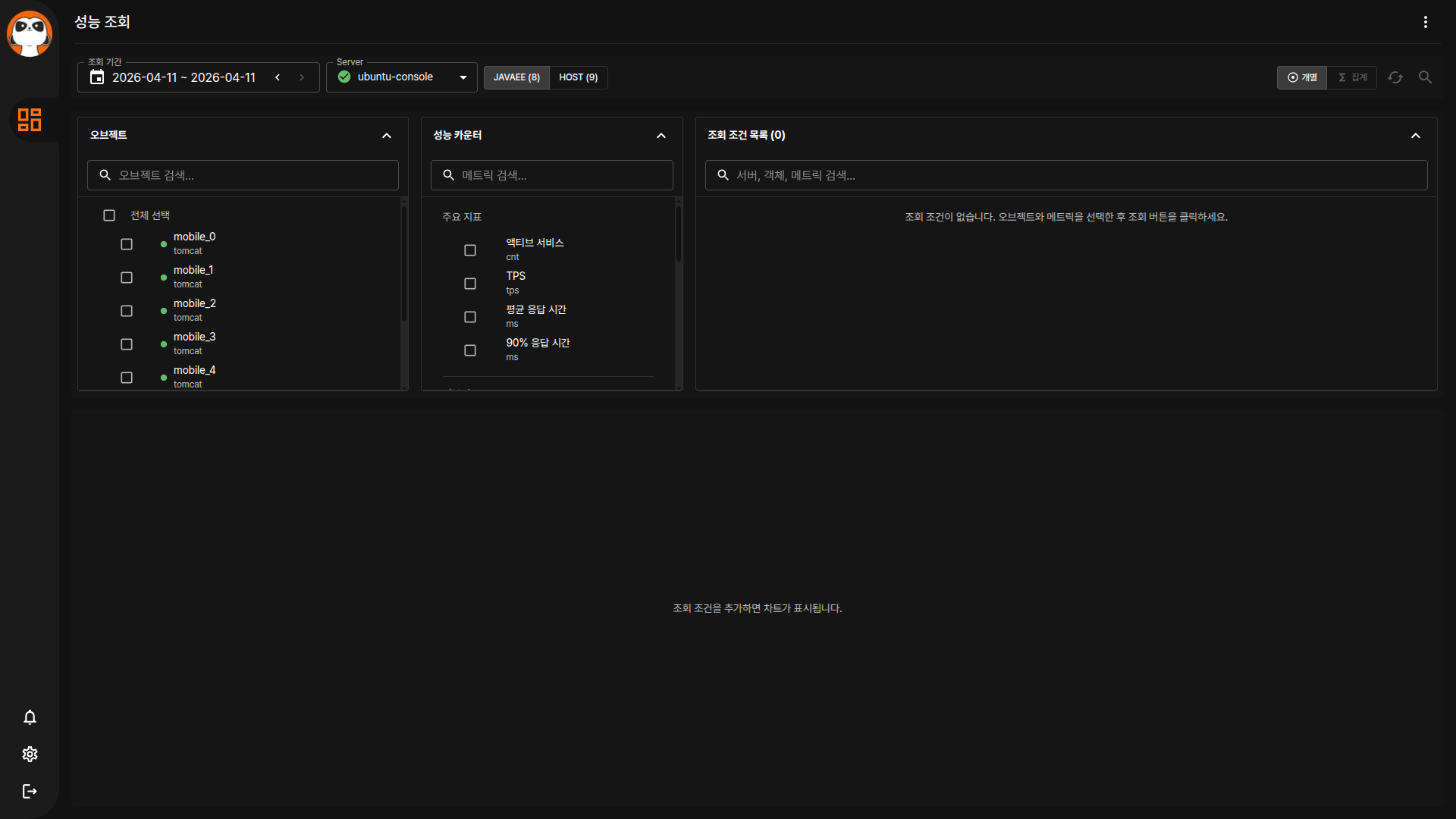Click the refresh icon in top toolbar
The height and width of the screenshot is (819, 1456).
tap(1395, 77)
